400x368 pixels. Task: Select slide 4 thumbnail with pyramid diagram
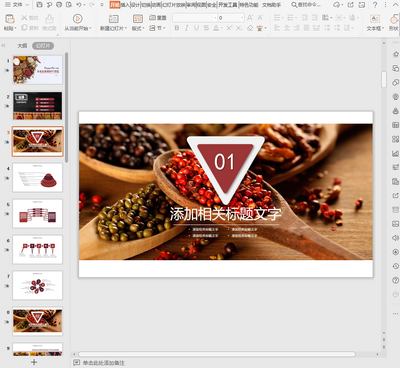point(37,178)
